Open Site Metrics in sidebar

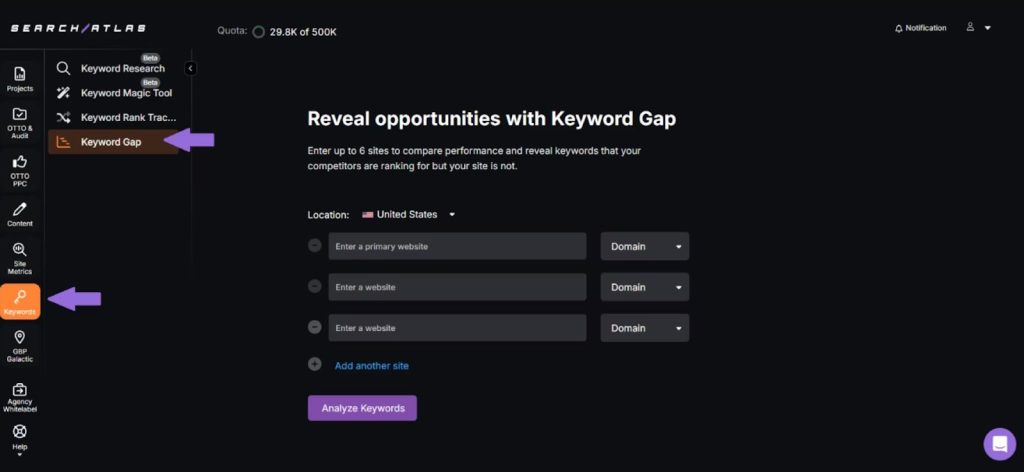[20, 258]
